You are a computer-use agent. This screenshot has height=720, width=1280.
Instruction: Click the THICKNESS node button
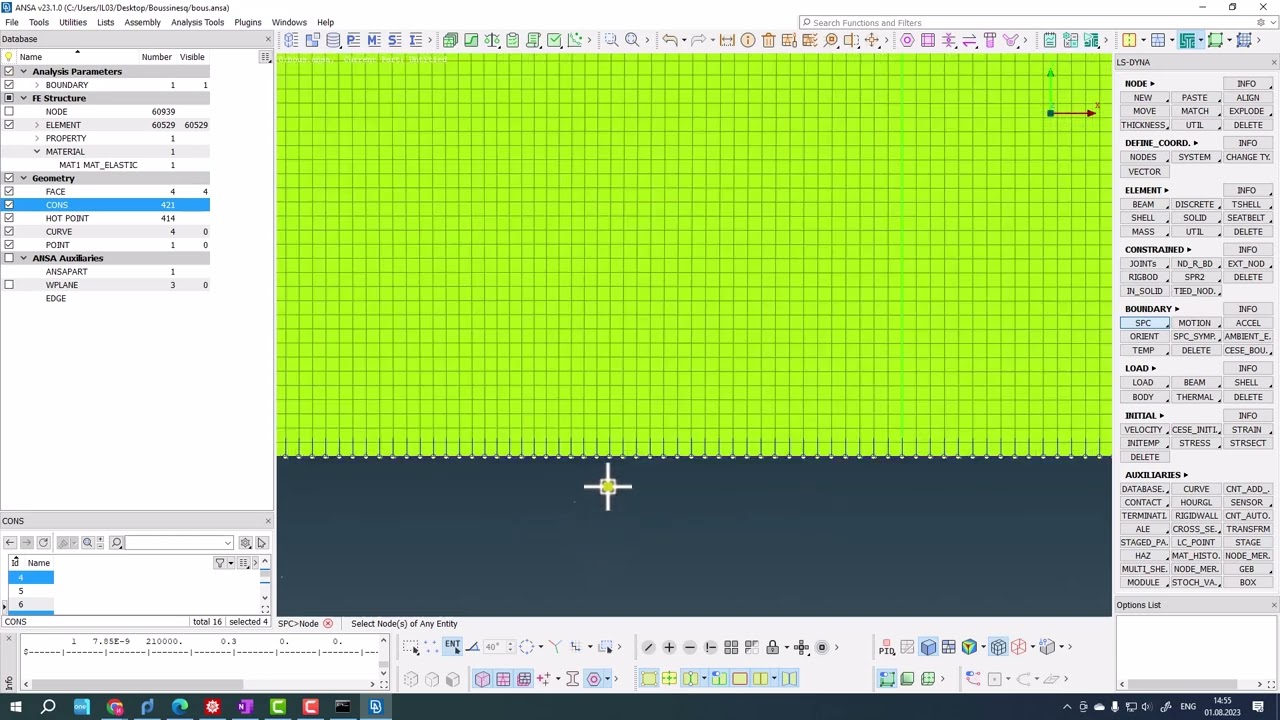pos(1143,125)
